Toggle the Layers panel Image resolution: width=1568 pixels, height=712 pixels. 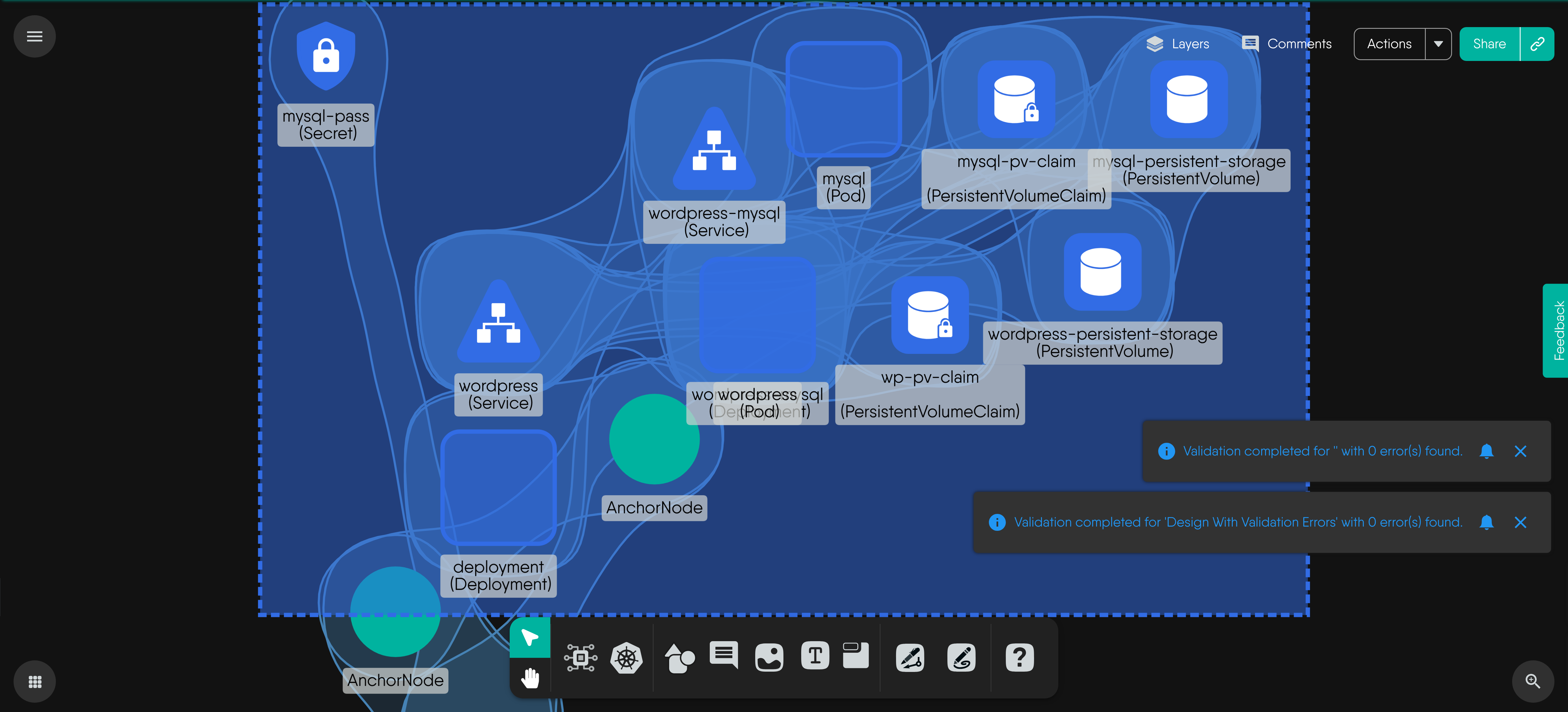pyautogui.click(x=1178, y=44)
